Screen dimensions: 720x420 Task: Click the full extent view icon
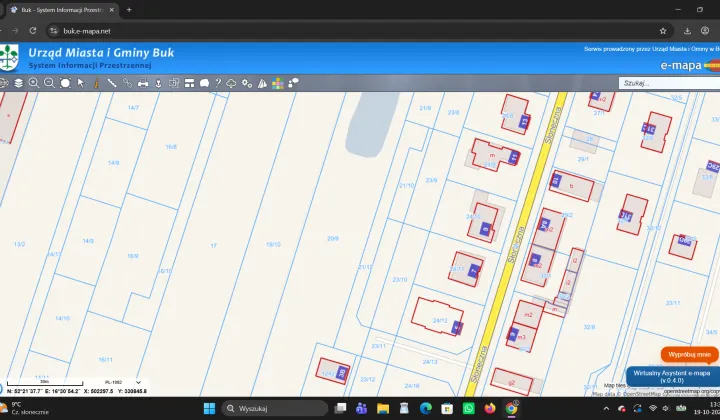point(65,83)
